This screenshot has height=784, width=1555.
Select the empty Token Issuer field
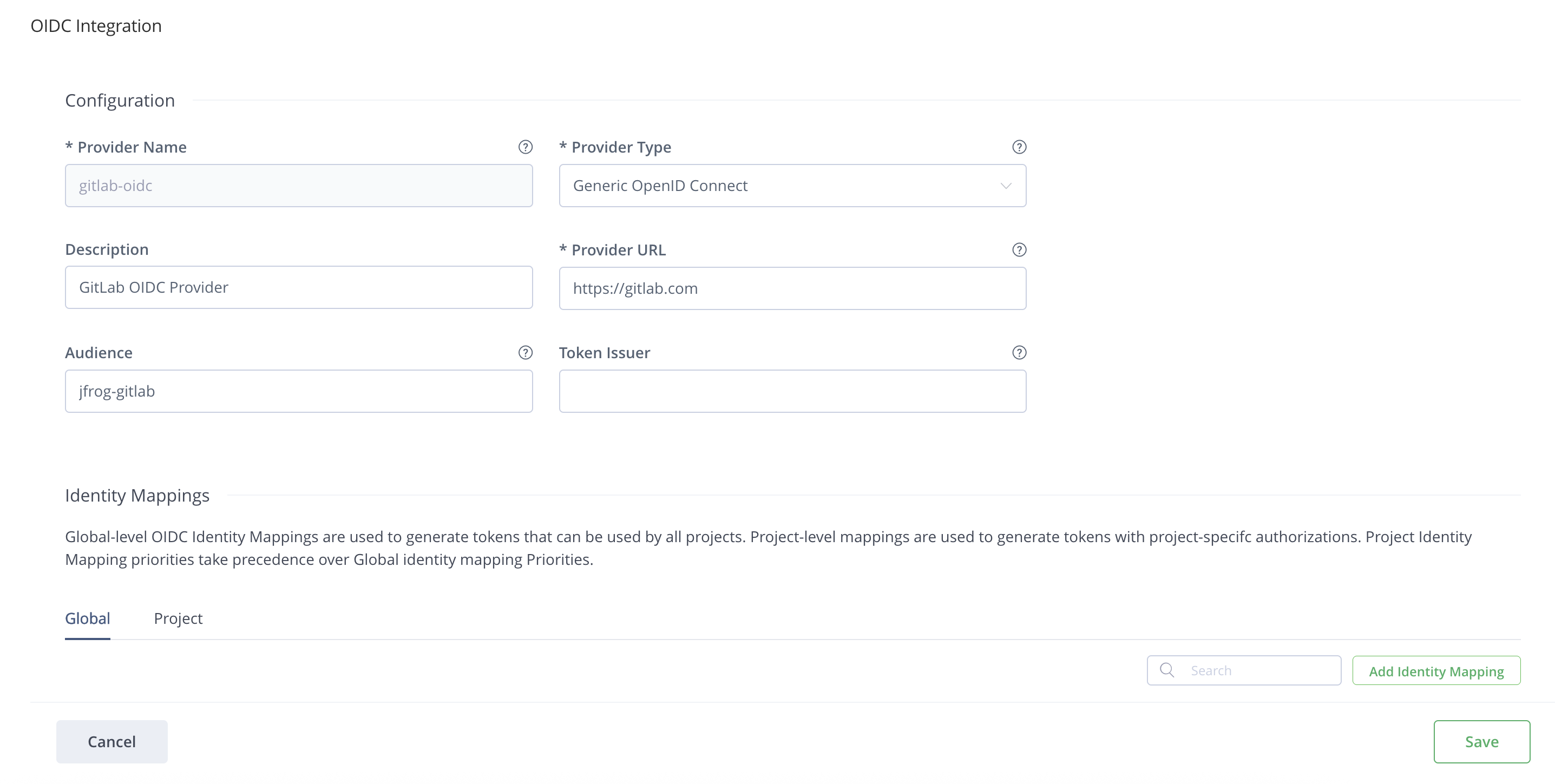coord(792,391)
